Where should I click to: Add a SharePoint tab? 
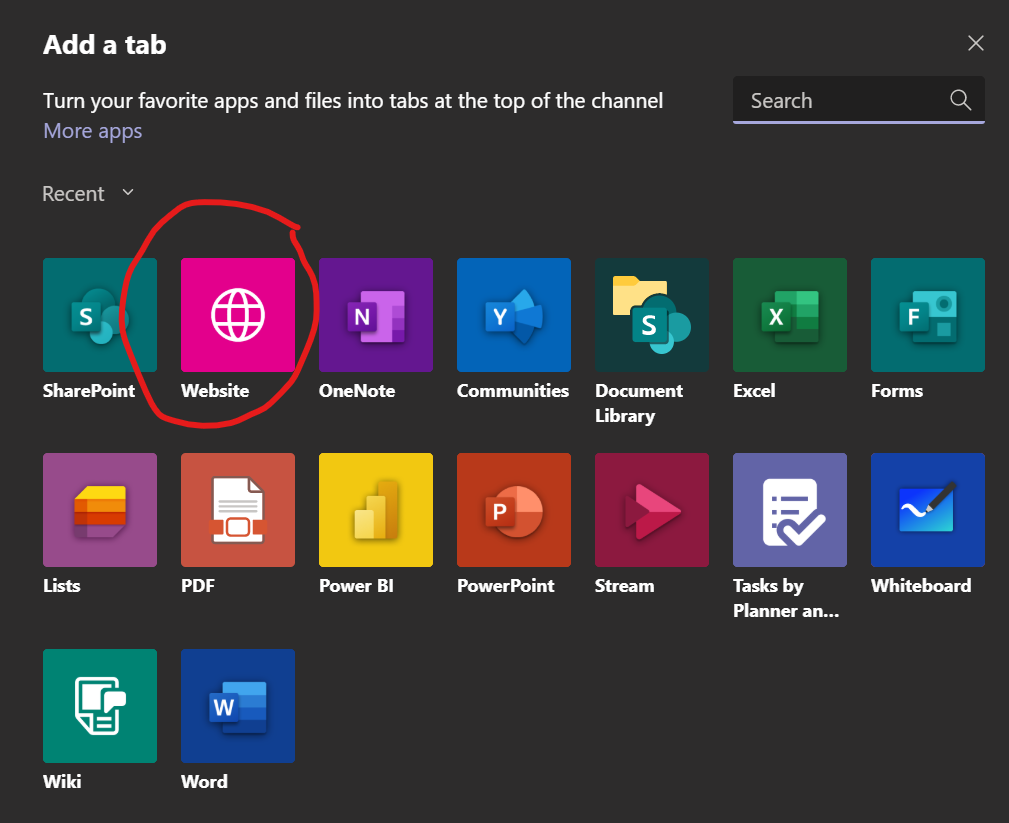100,315
